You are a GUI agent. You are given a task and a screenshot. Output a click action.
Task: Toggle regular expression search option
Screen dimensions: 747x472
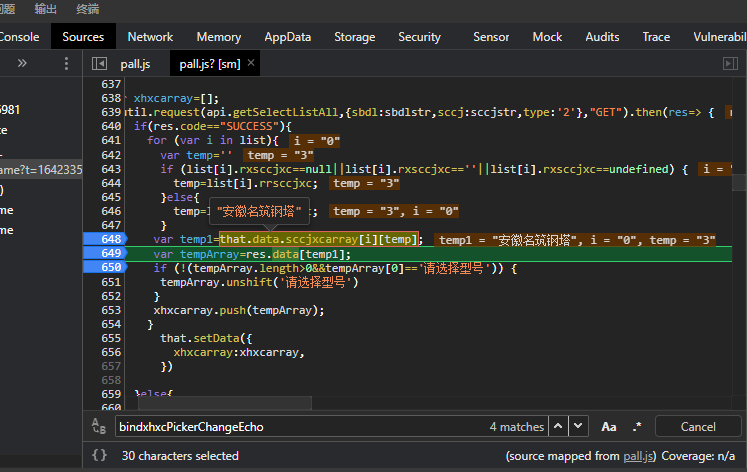(637, 427)
